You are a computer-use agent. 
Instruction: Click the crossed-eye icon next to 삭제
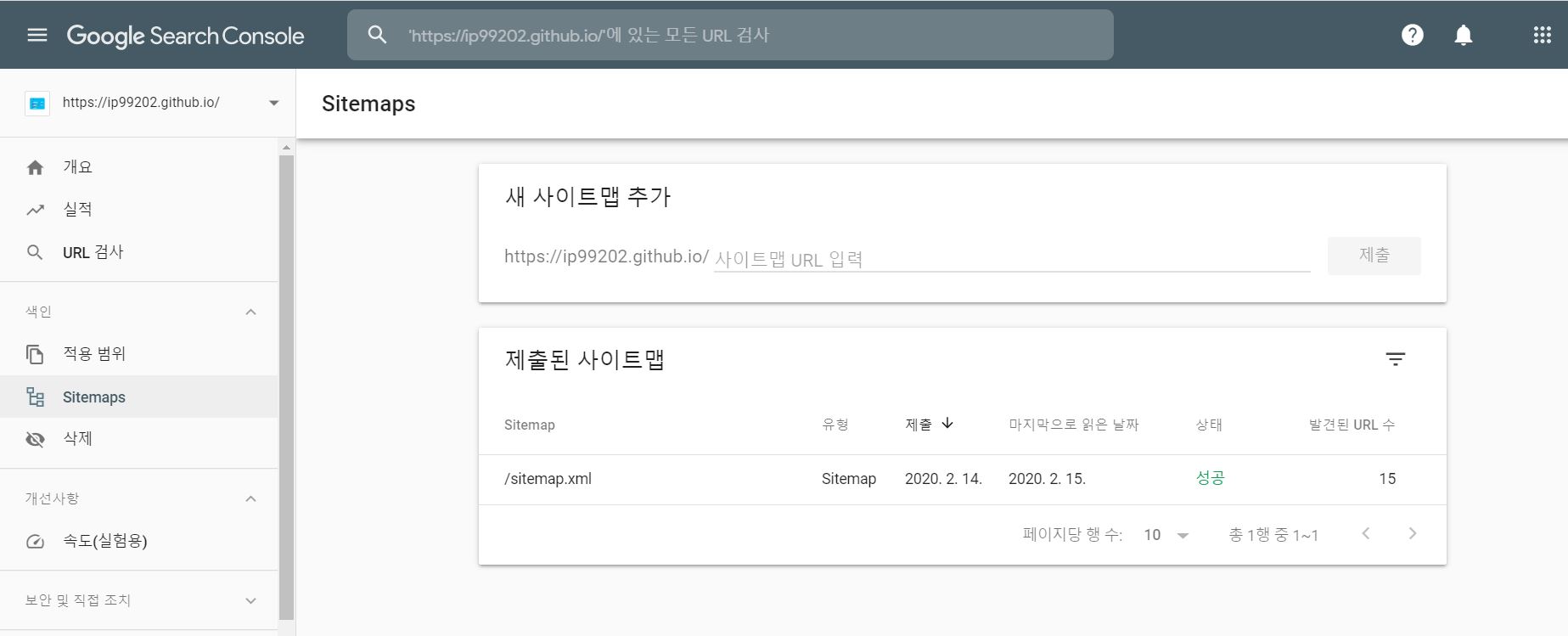(35, 439)
